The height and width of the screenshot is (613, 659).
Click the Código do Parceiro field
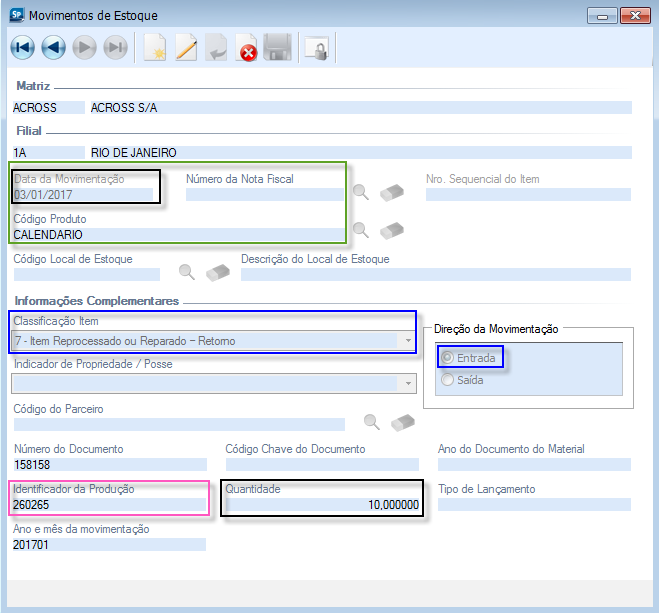click(x=179, y=424)
